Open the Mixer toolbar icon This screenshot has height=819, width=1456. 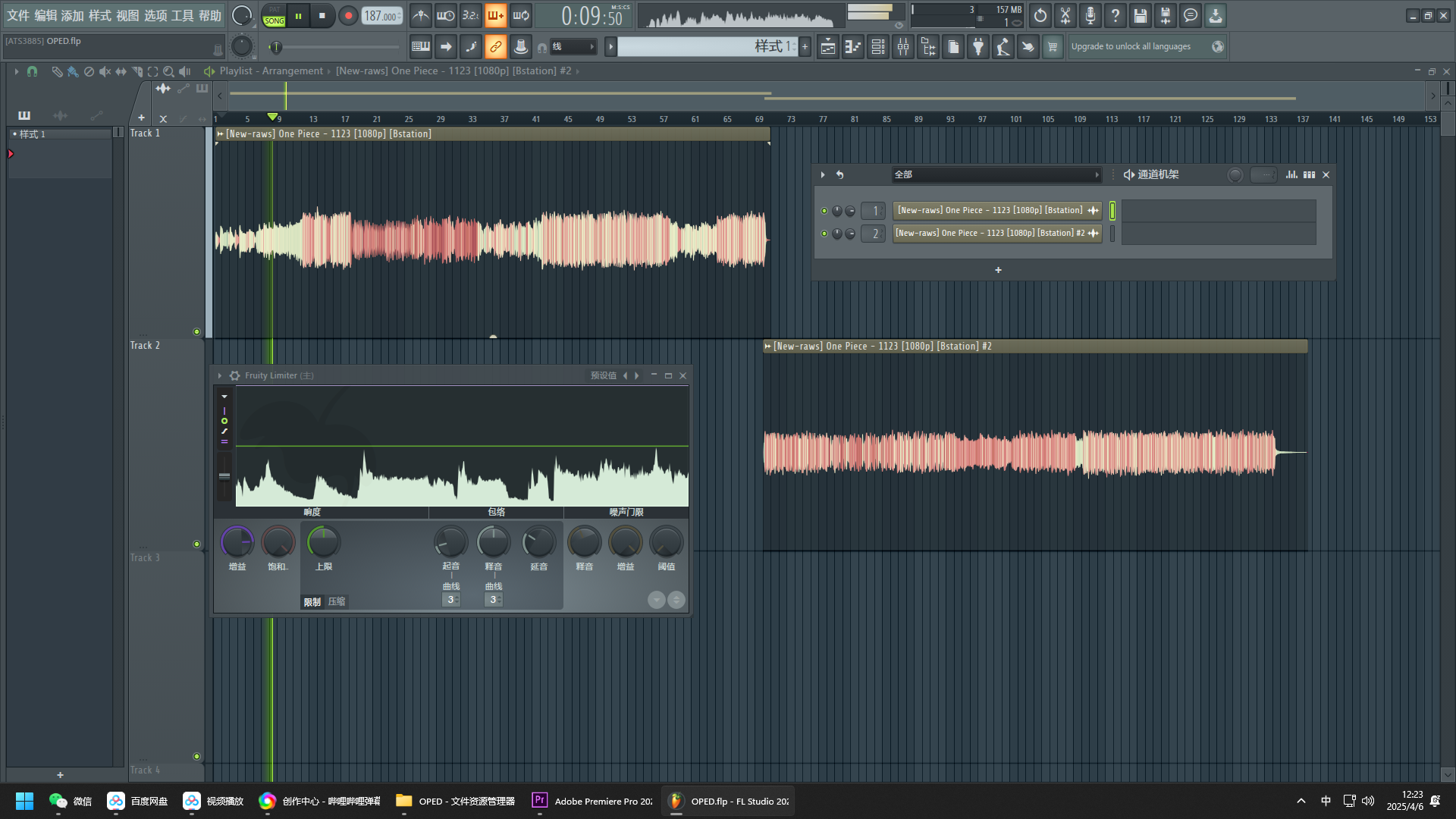[903, 47]
